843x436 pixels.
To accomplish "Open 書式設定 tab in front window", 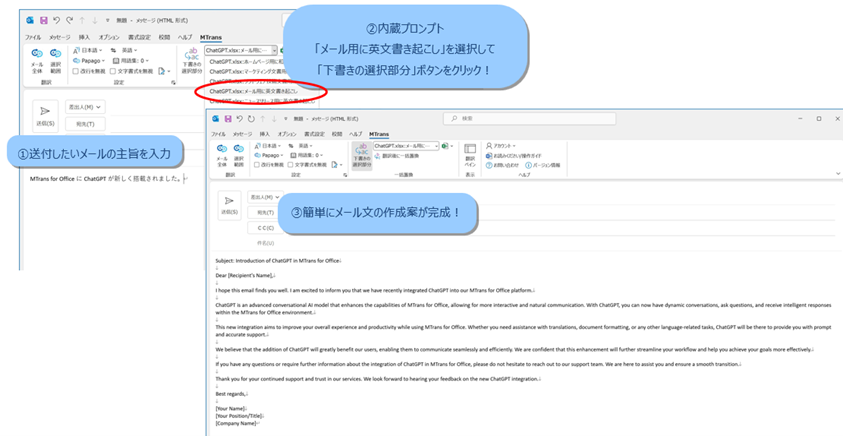I will coord(315,134).
